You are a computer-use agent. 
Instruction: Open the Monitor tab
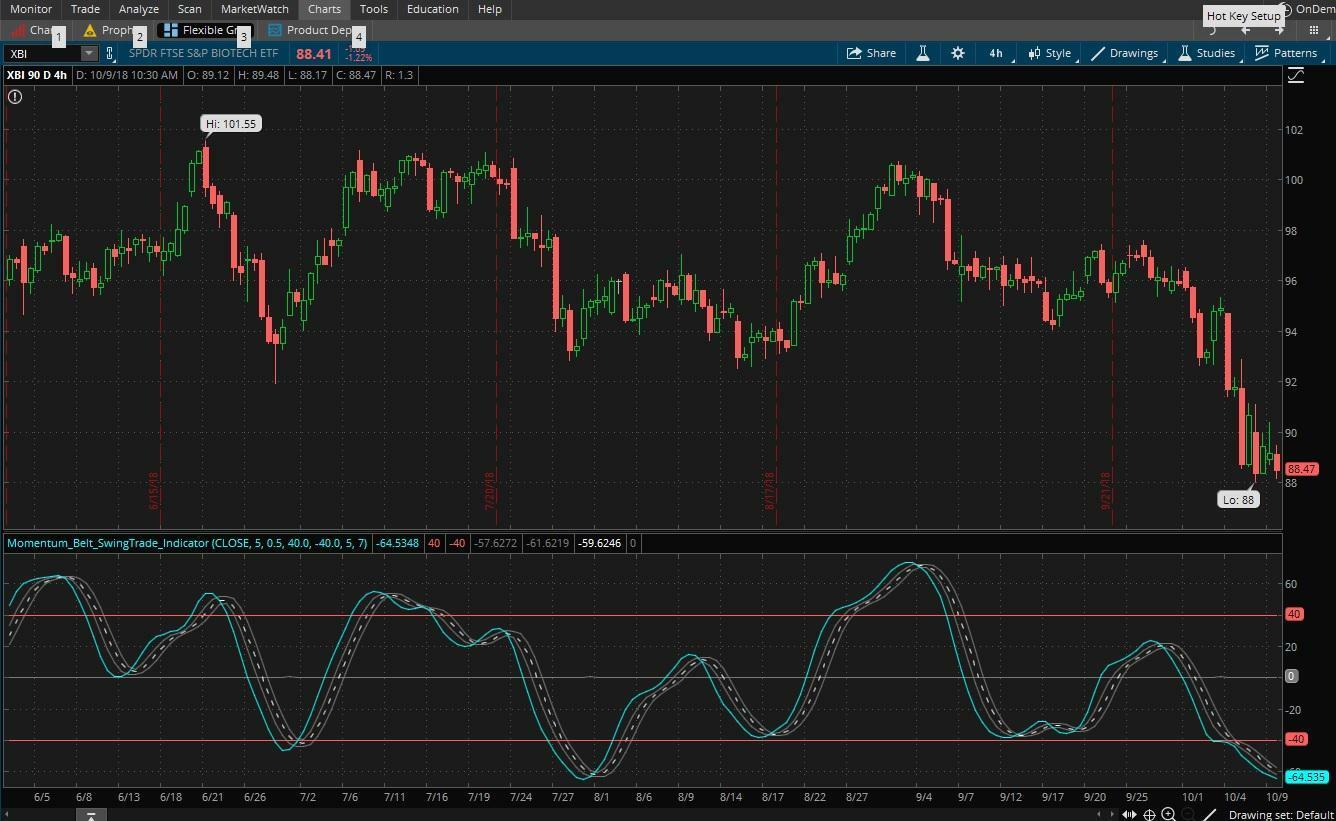click(x=31, y=9)
